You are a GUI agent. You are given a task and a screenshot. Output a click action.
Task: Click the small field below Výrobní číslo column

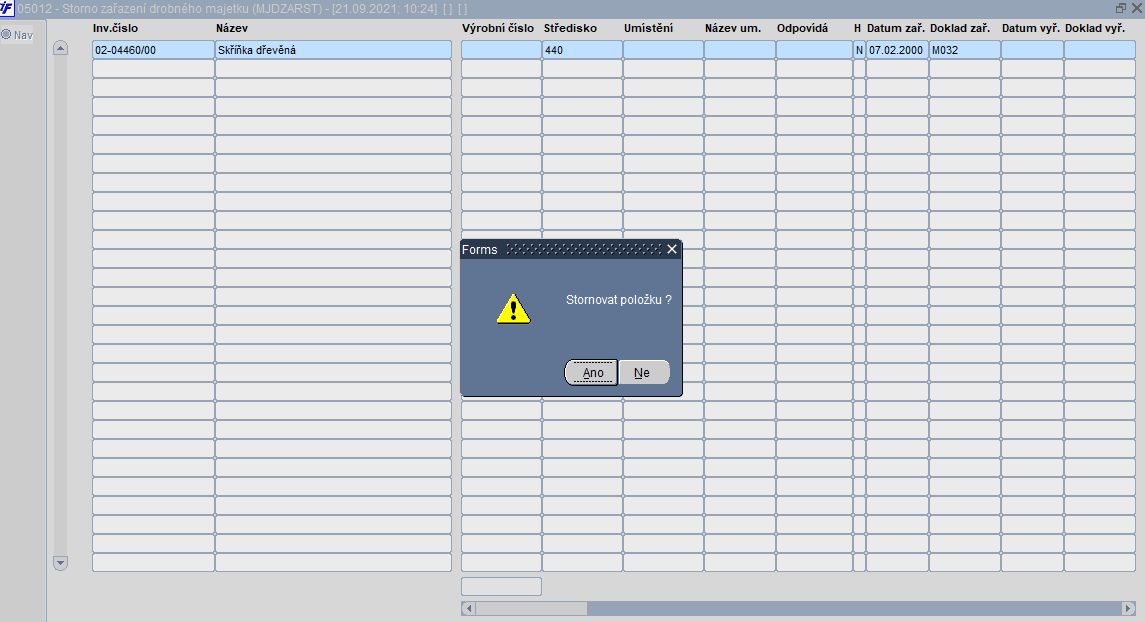[x=501, y=586]
